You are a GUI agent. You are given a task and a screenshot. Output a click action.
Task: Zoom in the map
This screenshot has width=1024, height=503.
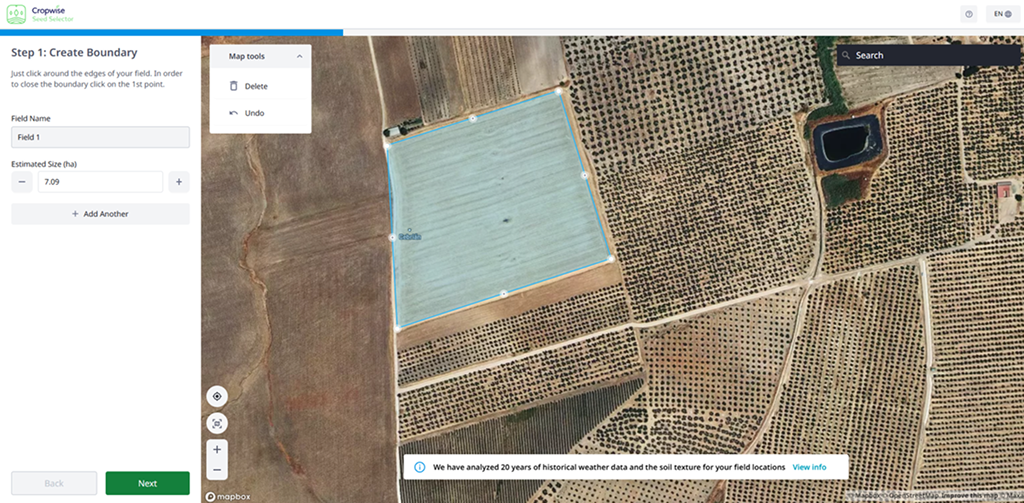[217, 449]
